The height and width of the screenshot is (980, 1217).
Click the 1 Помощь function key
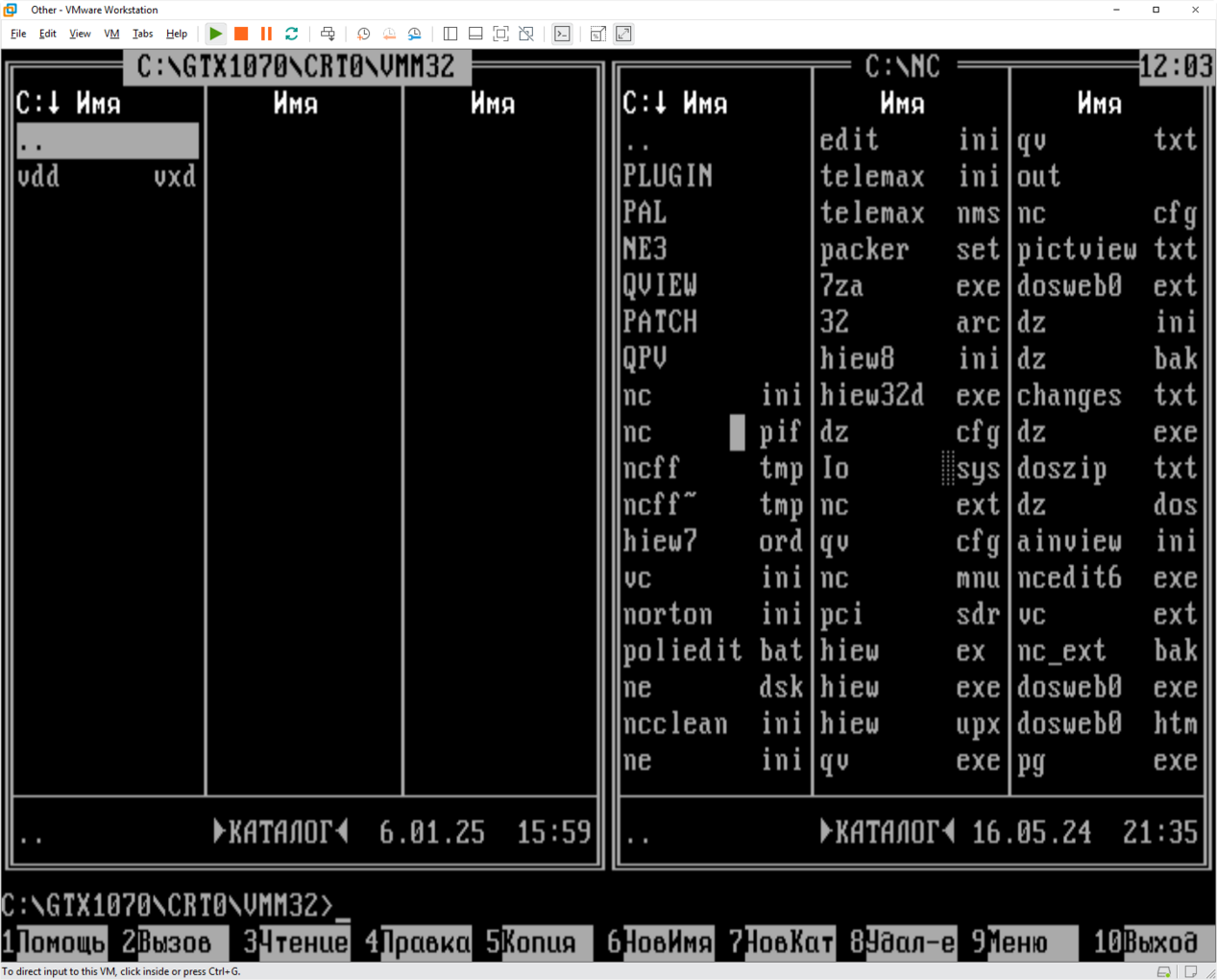pyautogui.click(x=54, y=943)
